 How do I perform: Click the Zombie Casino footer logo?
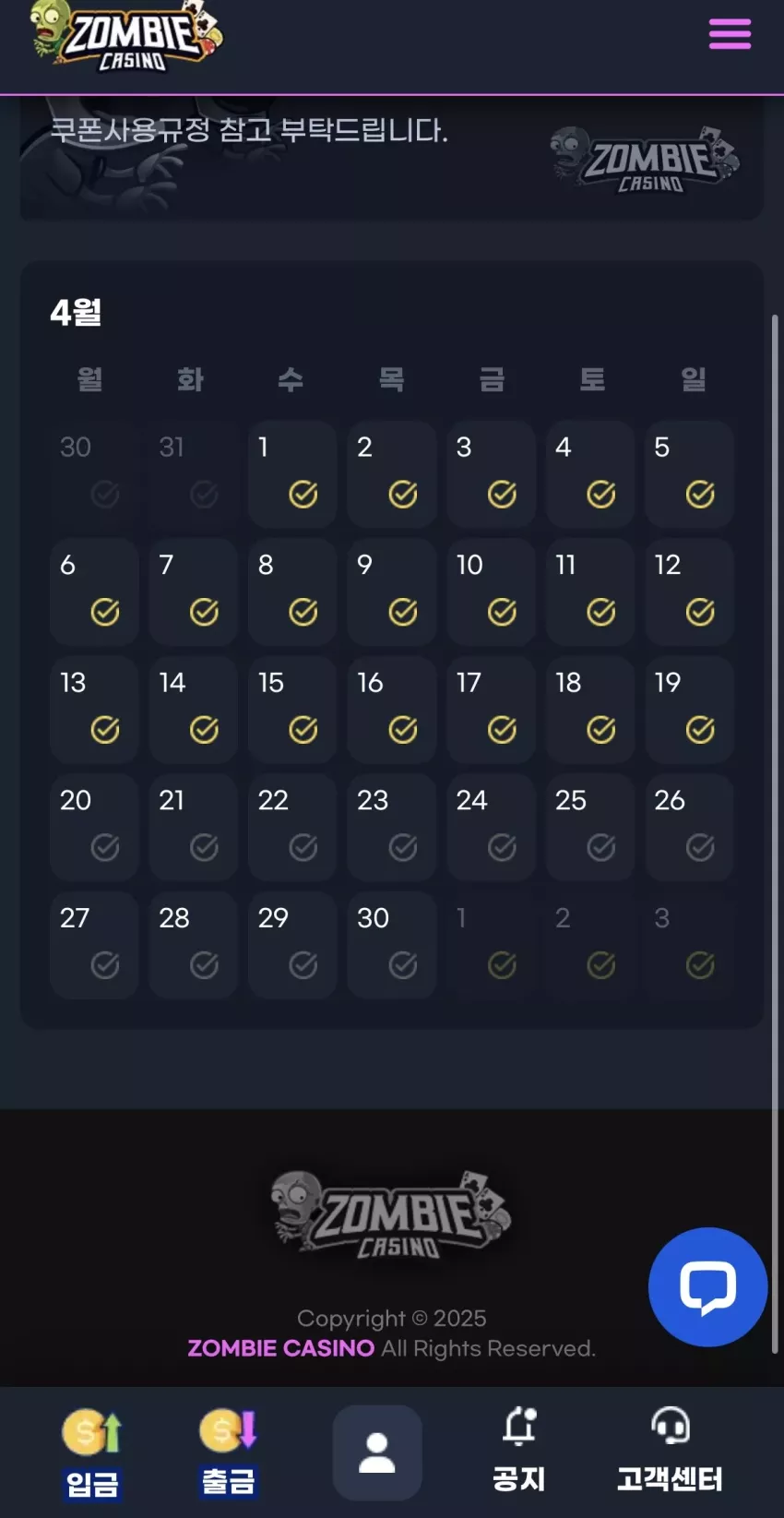click(391, 1215)
